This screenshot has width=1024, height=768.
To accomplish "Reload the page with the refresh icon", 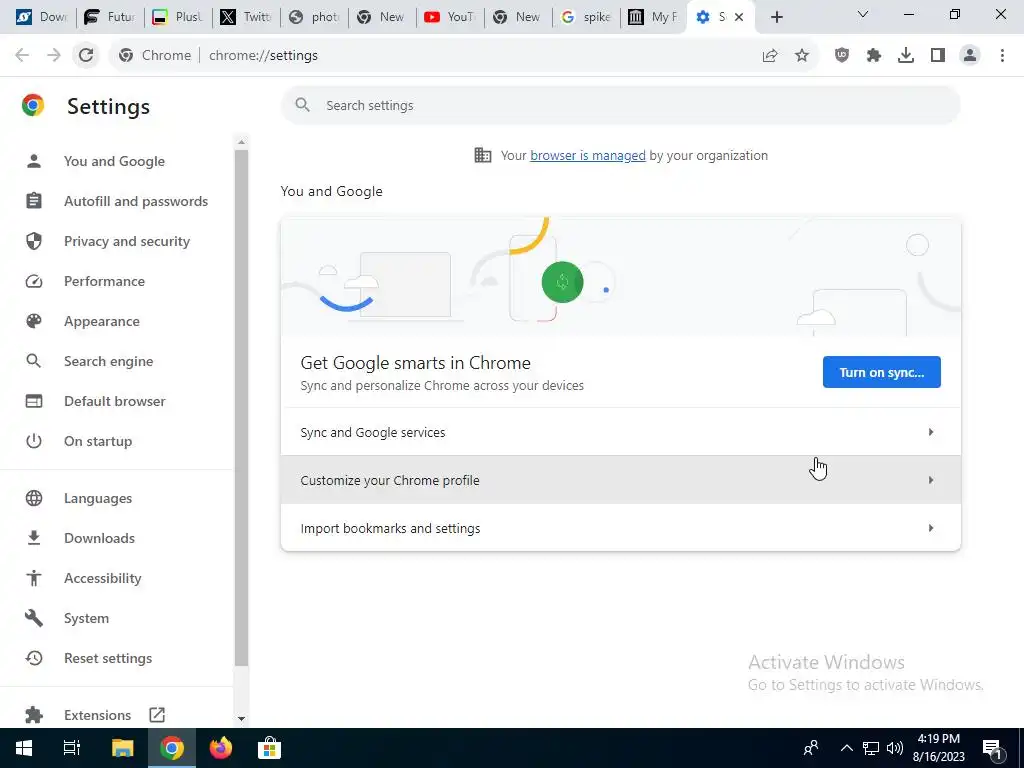I will pos(86,56).
